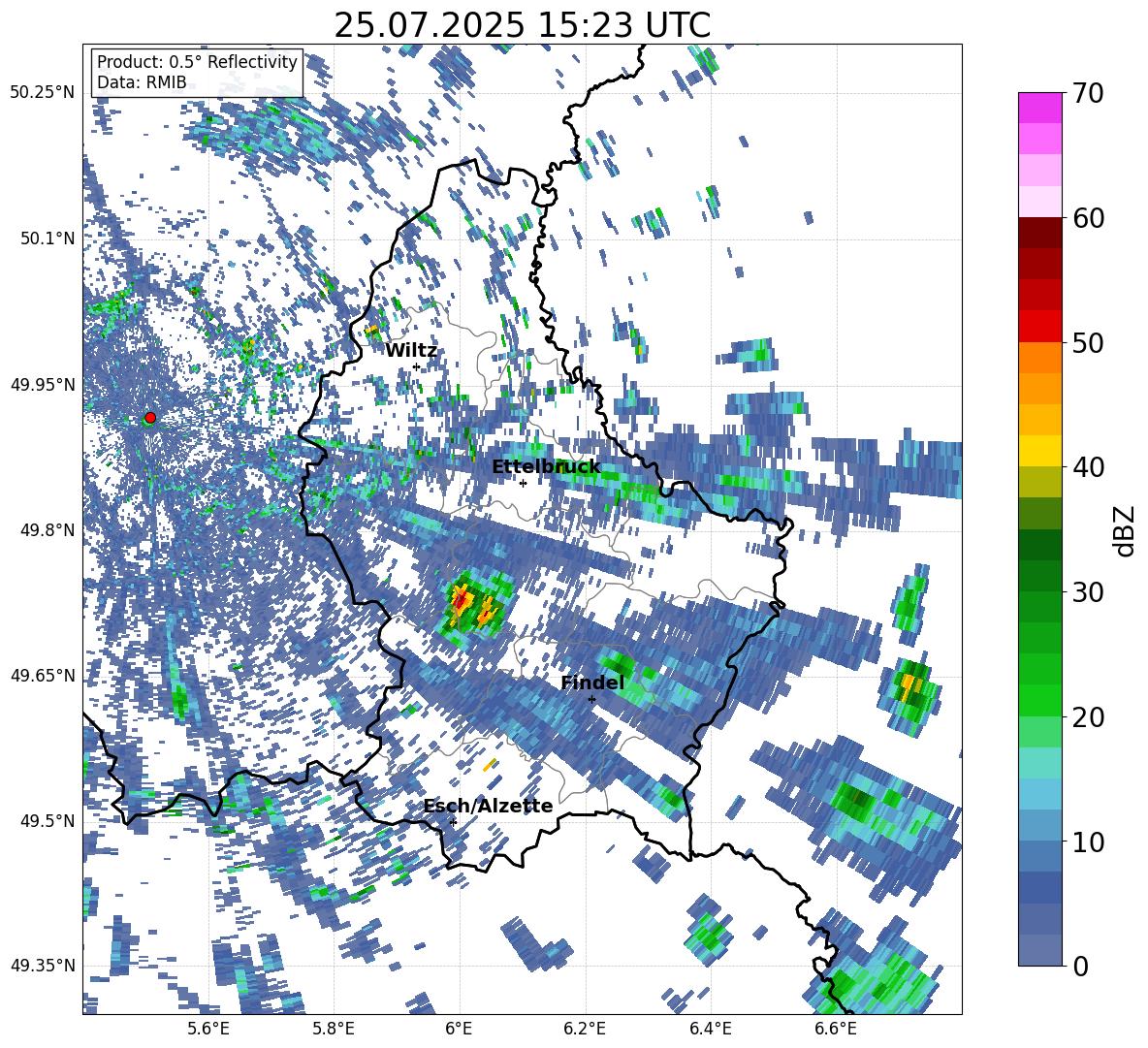The height and width of the screenshot is (1048, 1148).
Task: Click the dBZ colorbar axis label
Action: tap(1126, 530)
